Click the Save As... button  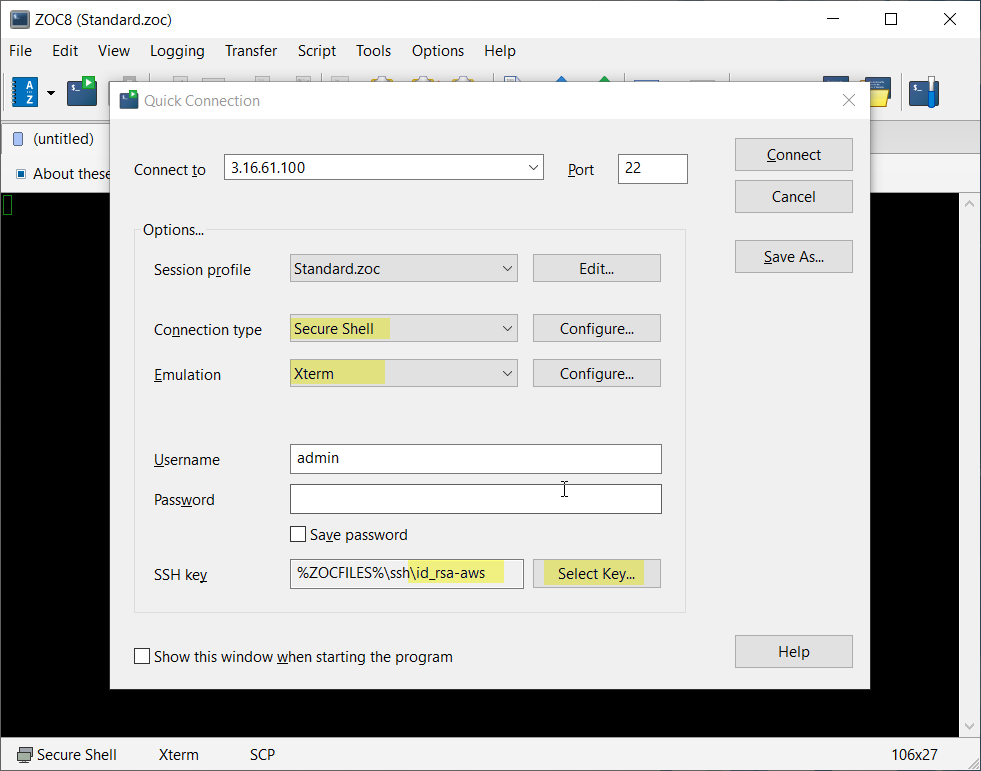click(x=793, y=257)
